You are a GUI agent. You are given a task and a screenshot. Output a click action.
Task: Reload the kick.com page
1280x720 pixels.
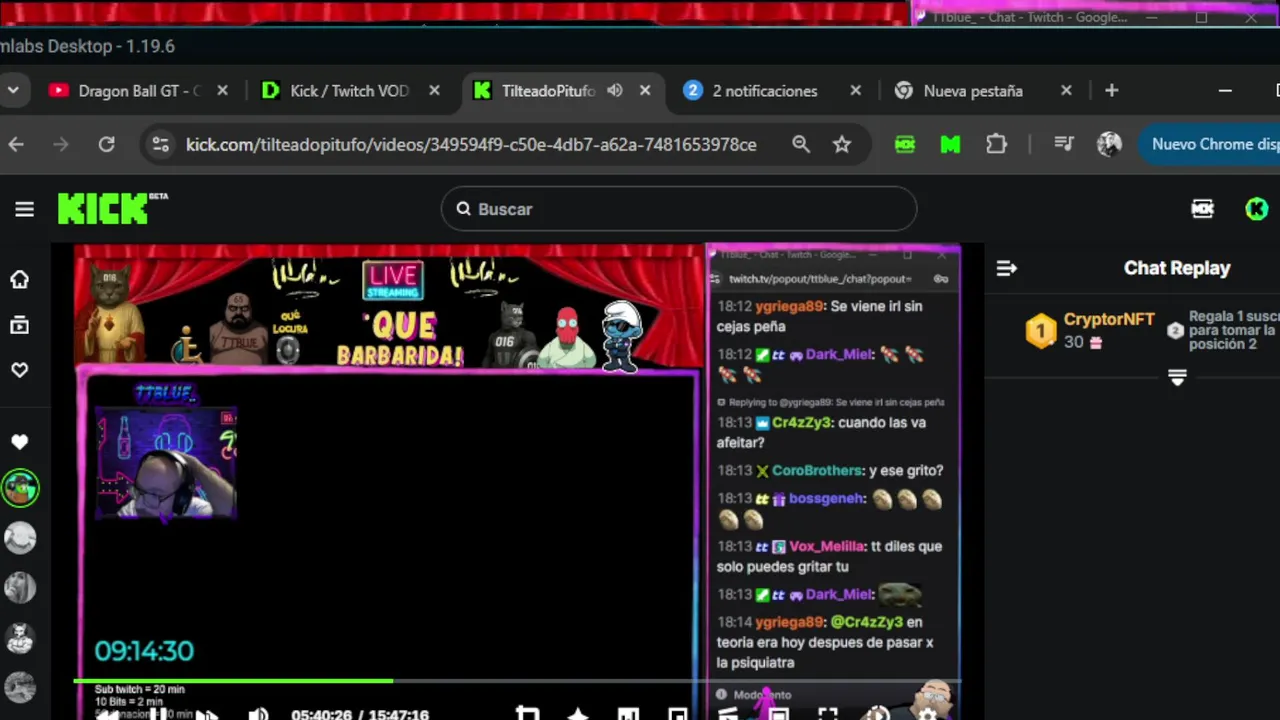106,144
